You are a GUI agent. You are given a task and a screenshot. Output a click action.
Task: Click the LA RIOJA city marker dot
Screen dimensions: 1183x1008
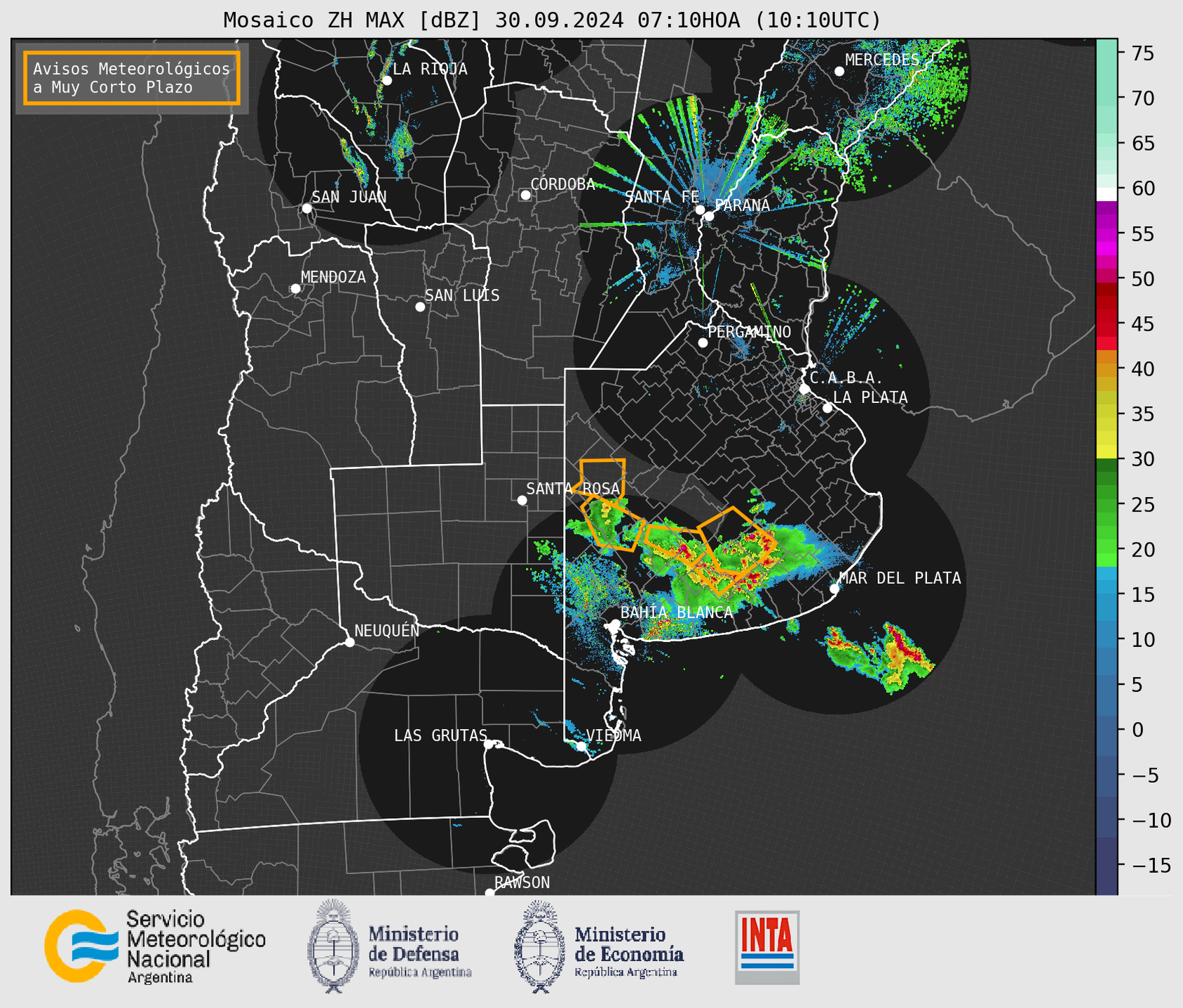[386, 81]
